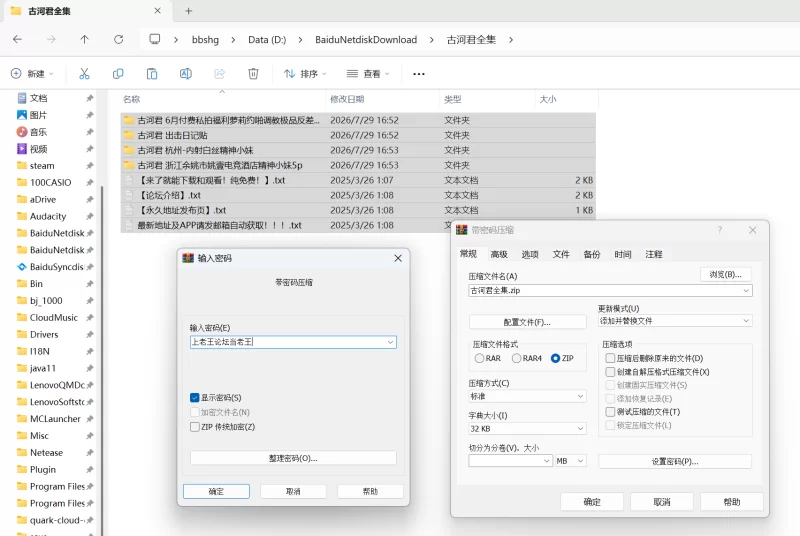800x536 pixels.
Task: Click the forward navigation arrow
Action: point(51,39)
